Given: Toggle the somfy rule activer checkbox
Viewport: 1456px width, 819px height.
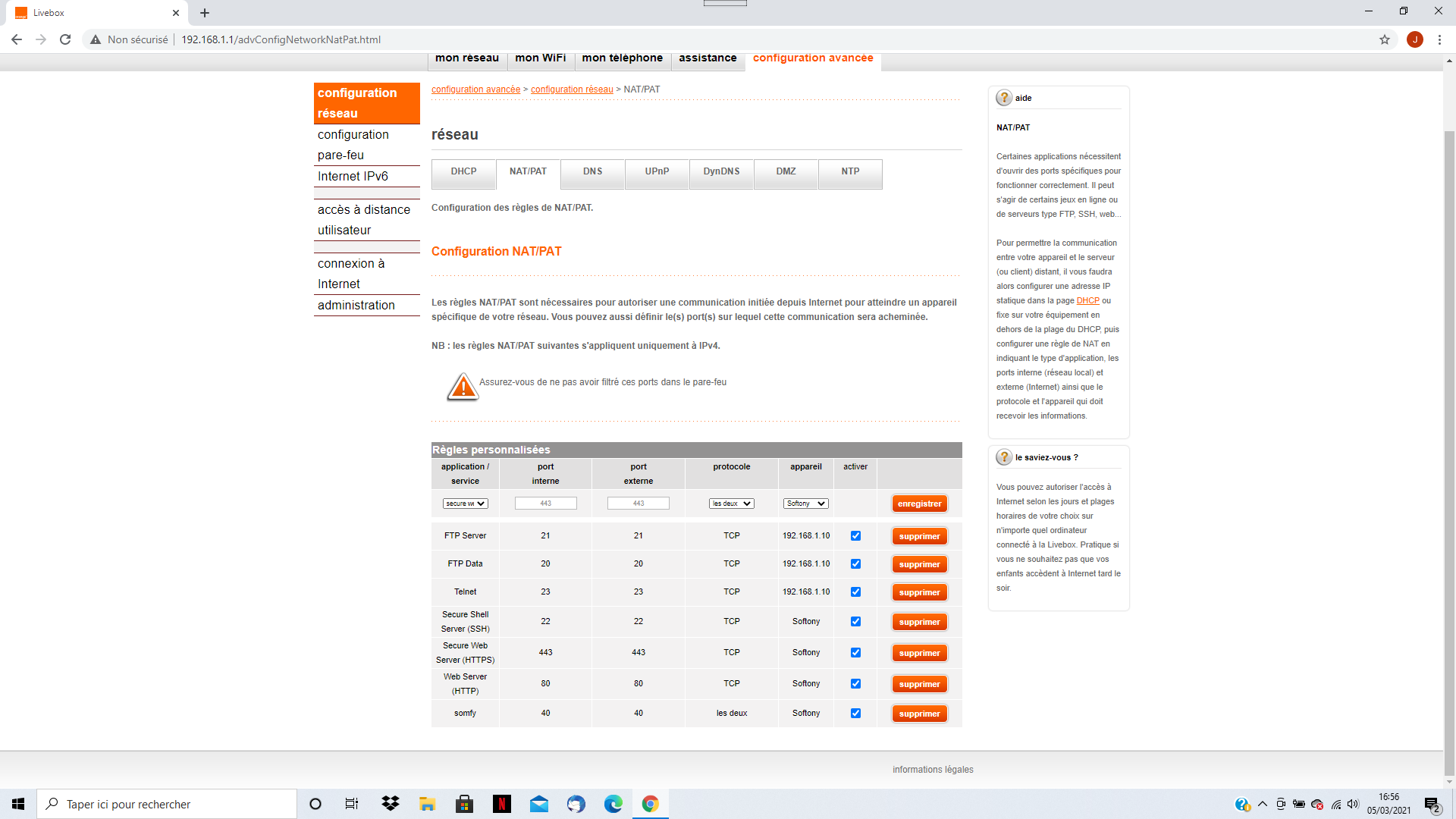Looking at the screenshot, I should click(855, 714).
